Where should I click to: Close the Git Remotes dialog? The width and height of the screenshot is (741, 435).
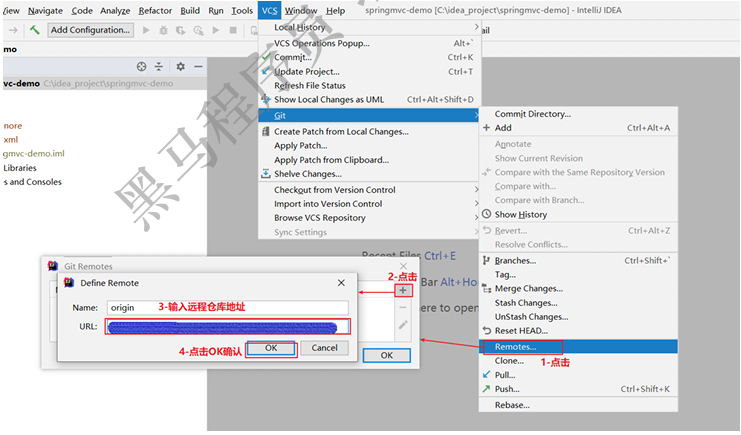(403, 266)
